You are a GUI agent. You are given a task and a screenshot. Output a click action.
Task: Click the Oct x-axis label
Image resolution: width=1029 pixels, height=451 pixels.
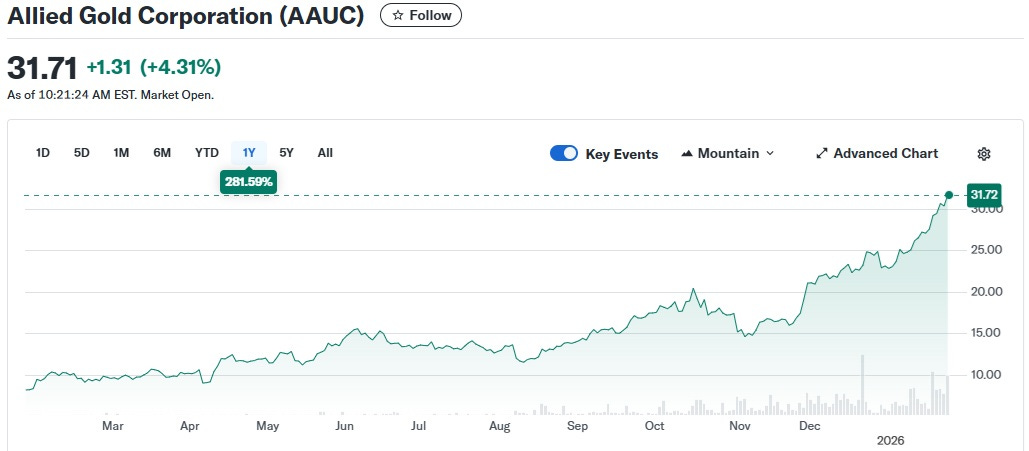pyautogui.click(x=655, y=426)
